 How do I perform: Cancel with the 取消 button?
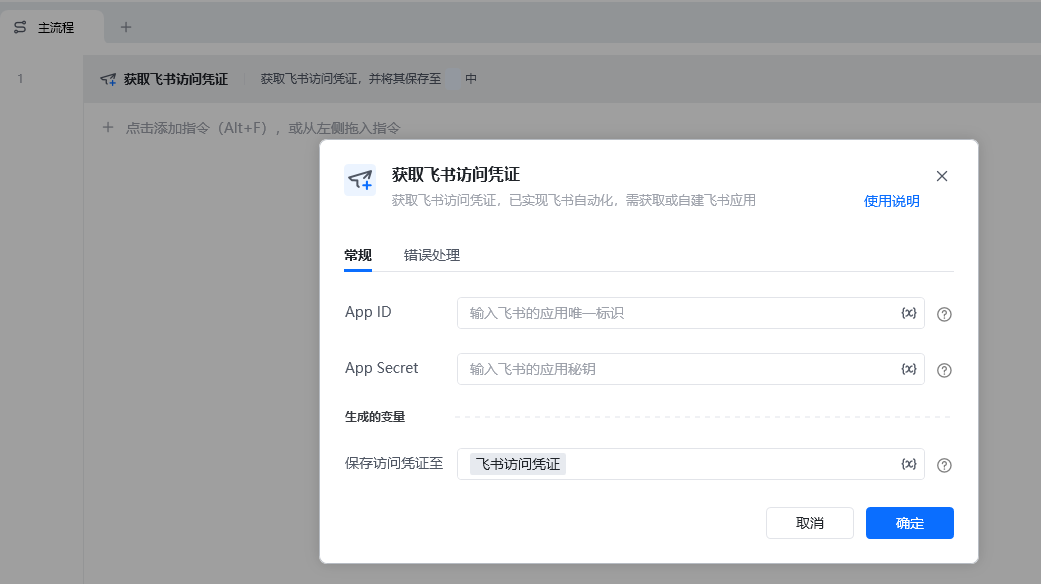809,523
